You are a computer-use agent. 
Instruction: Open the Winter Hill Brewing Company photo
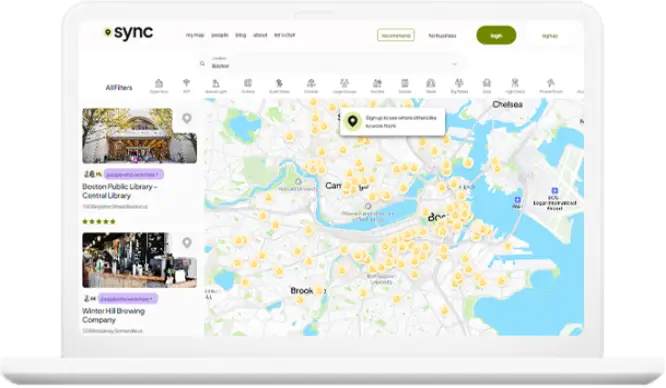pos(139,260)
